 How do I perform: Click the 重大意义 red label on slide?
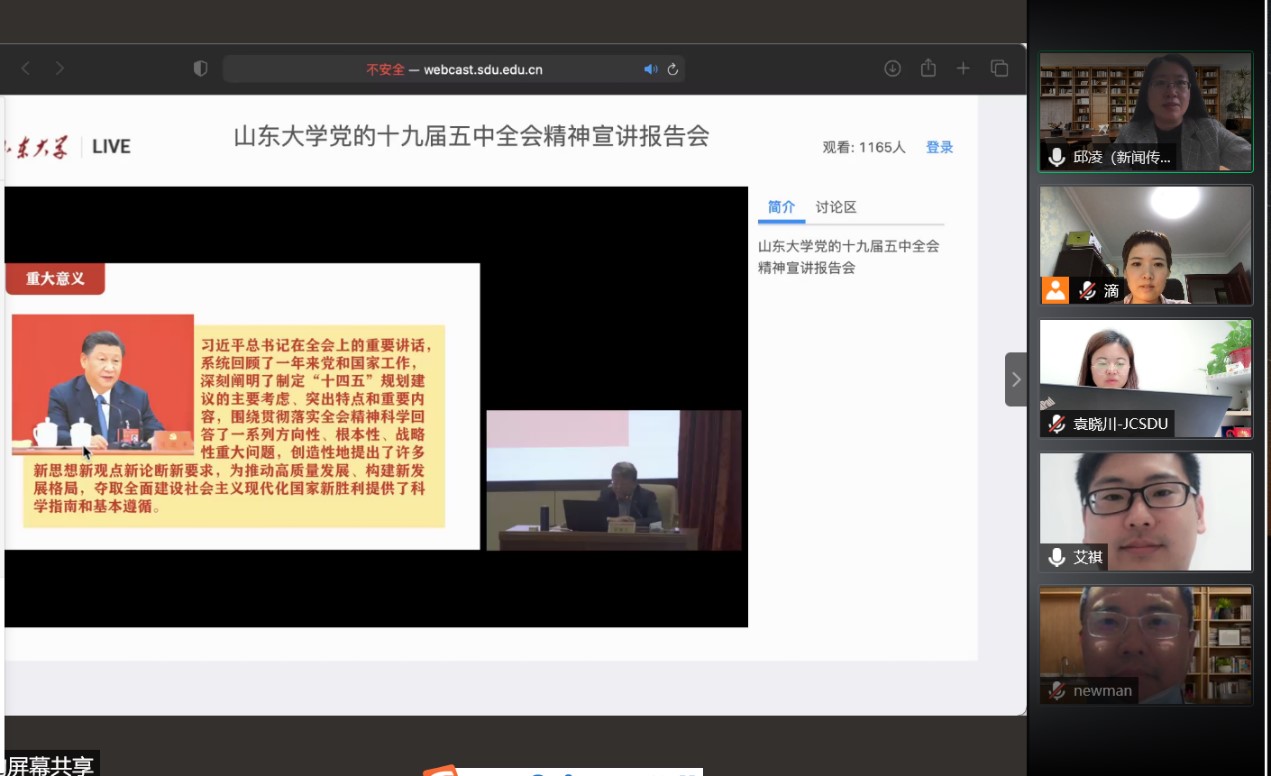point(55,279)
